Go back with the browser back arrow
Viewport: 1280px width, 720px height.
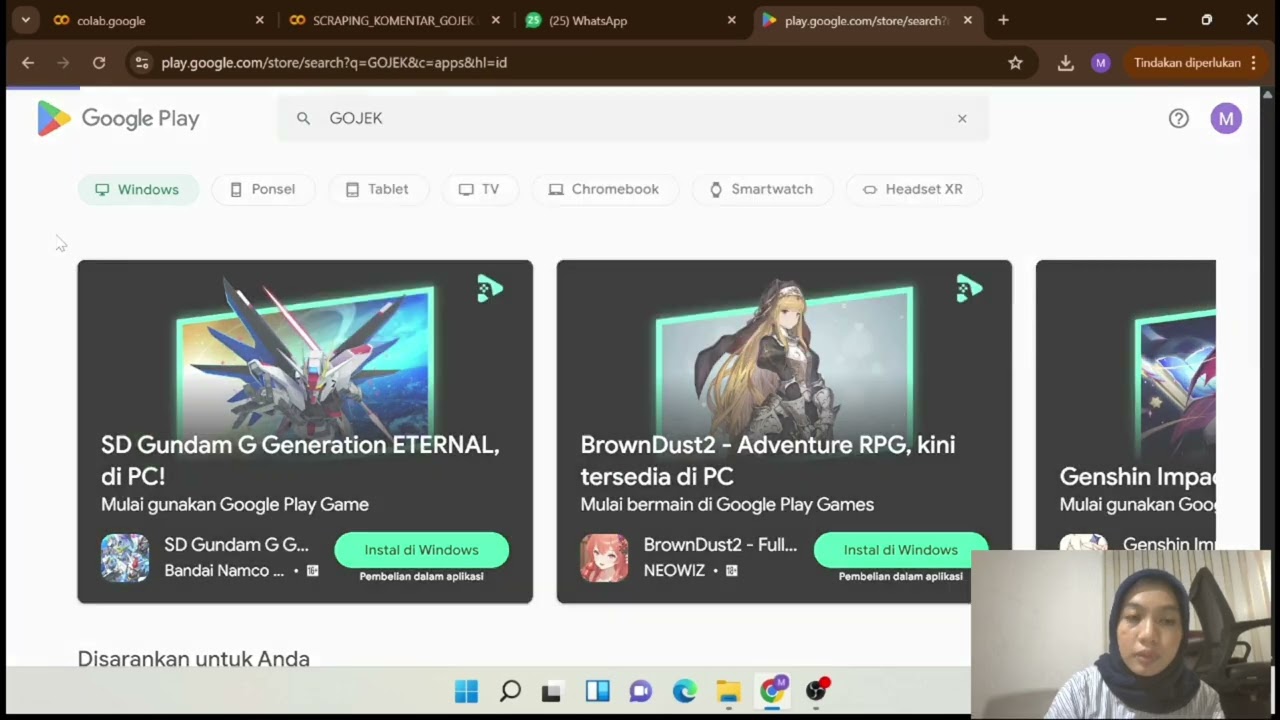28,63
